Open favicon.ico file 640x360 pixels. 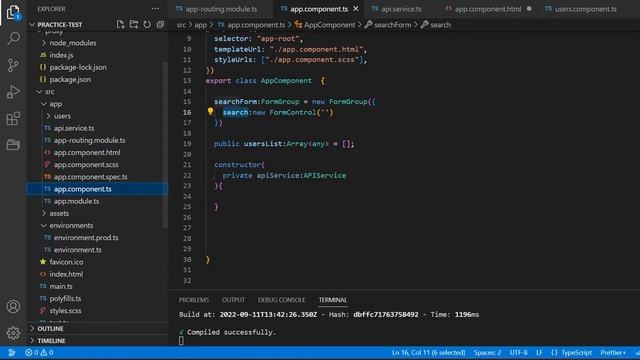coord(66,262)
